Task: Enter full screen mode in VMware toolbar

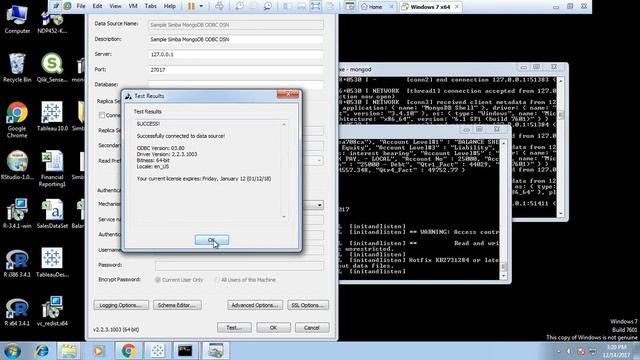Action: 316,6
